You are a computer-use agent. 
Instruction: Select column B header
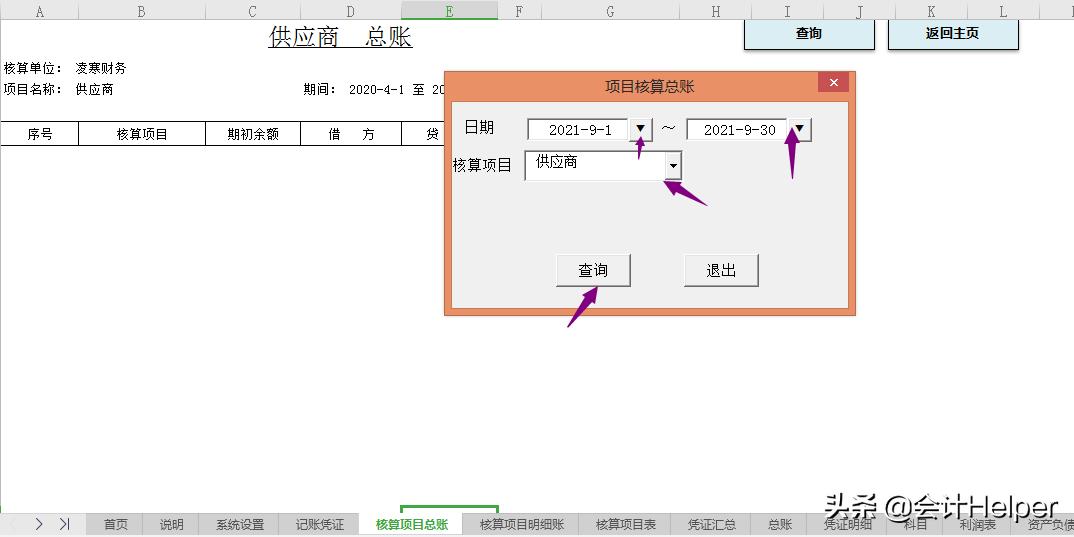[142, 10]
